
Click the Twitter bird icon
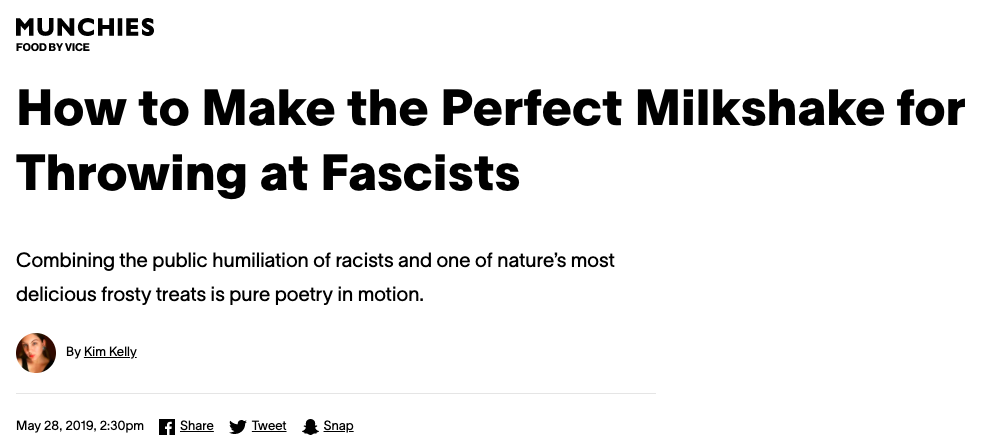(x=237, y=426)
